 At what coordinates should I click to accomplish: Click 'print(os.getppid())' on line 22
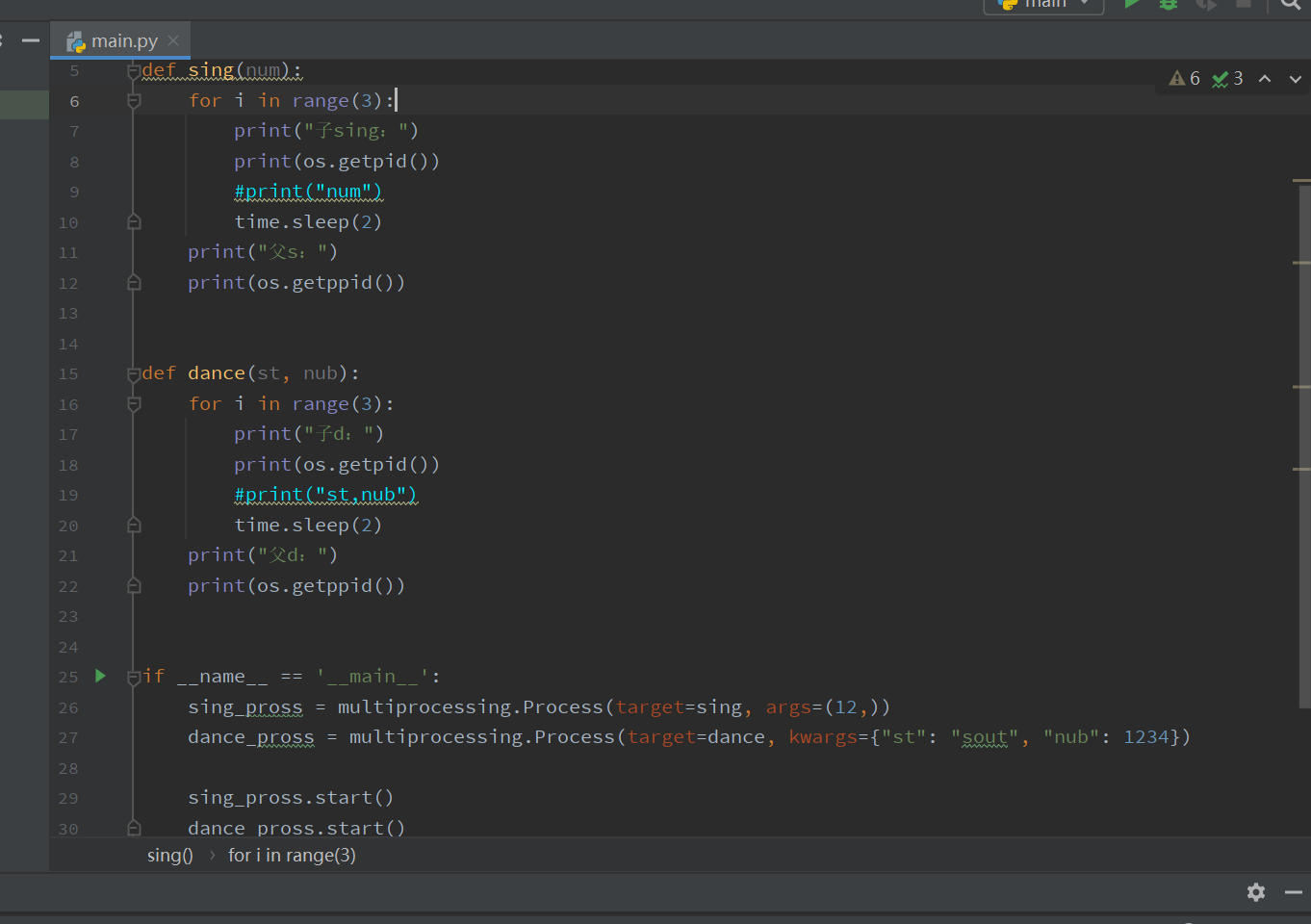[296, 586]
